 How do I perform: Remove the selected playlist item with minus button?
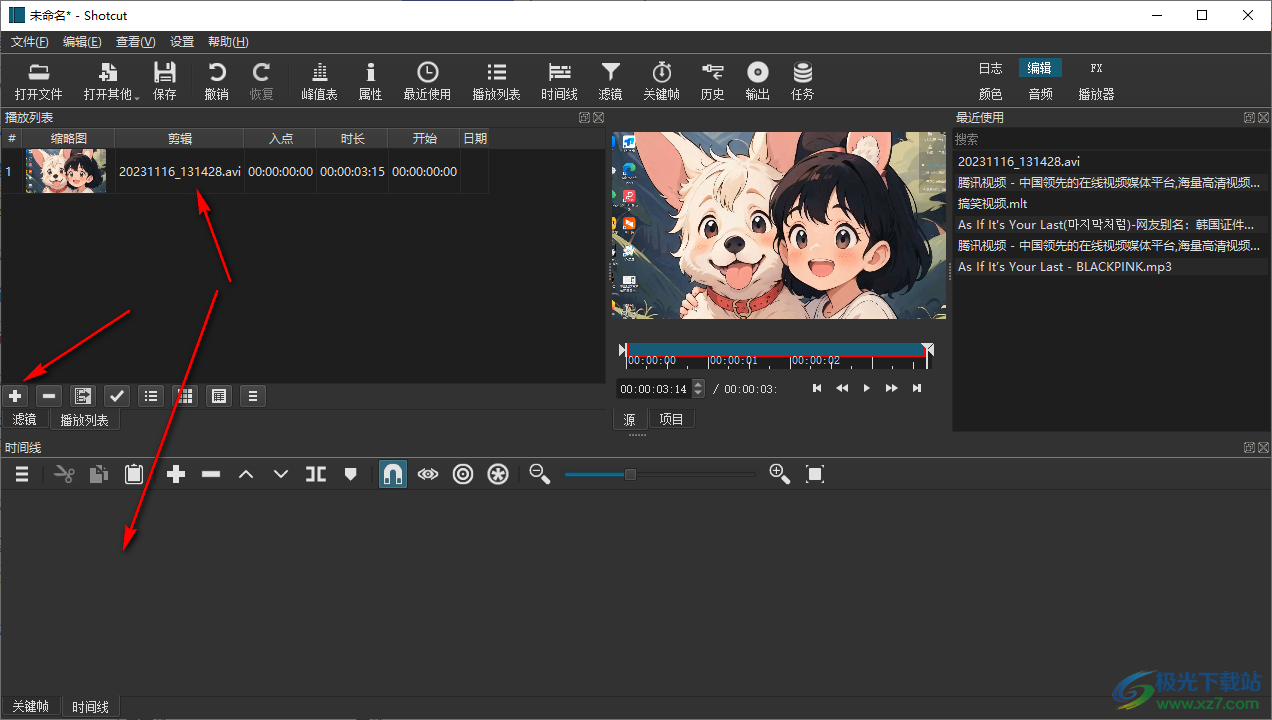[49, 396]
